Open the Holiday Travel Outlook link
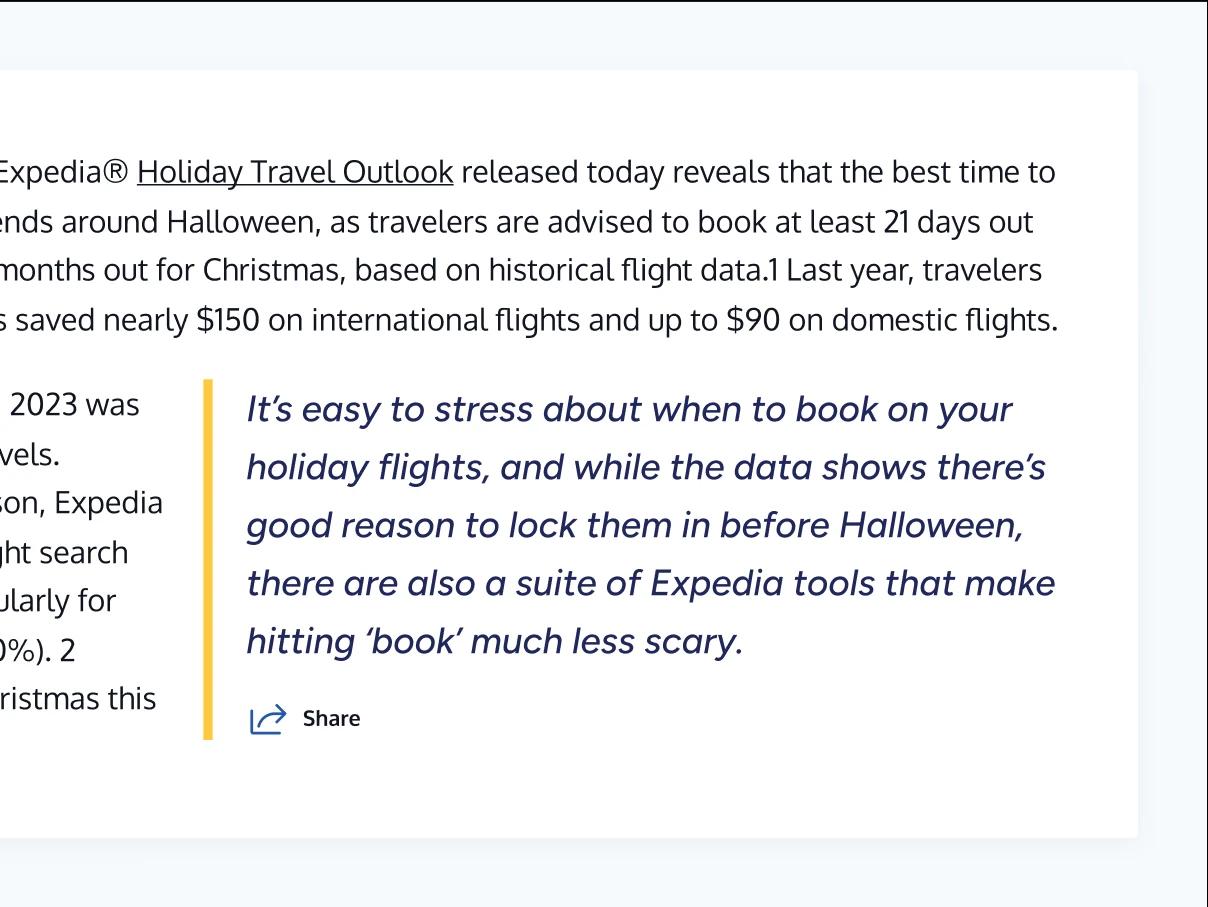The width and height of the screenshot is (1208, 907). (x=295, y=173)
